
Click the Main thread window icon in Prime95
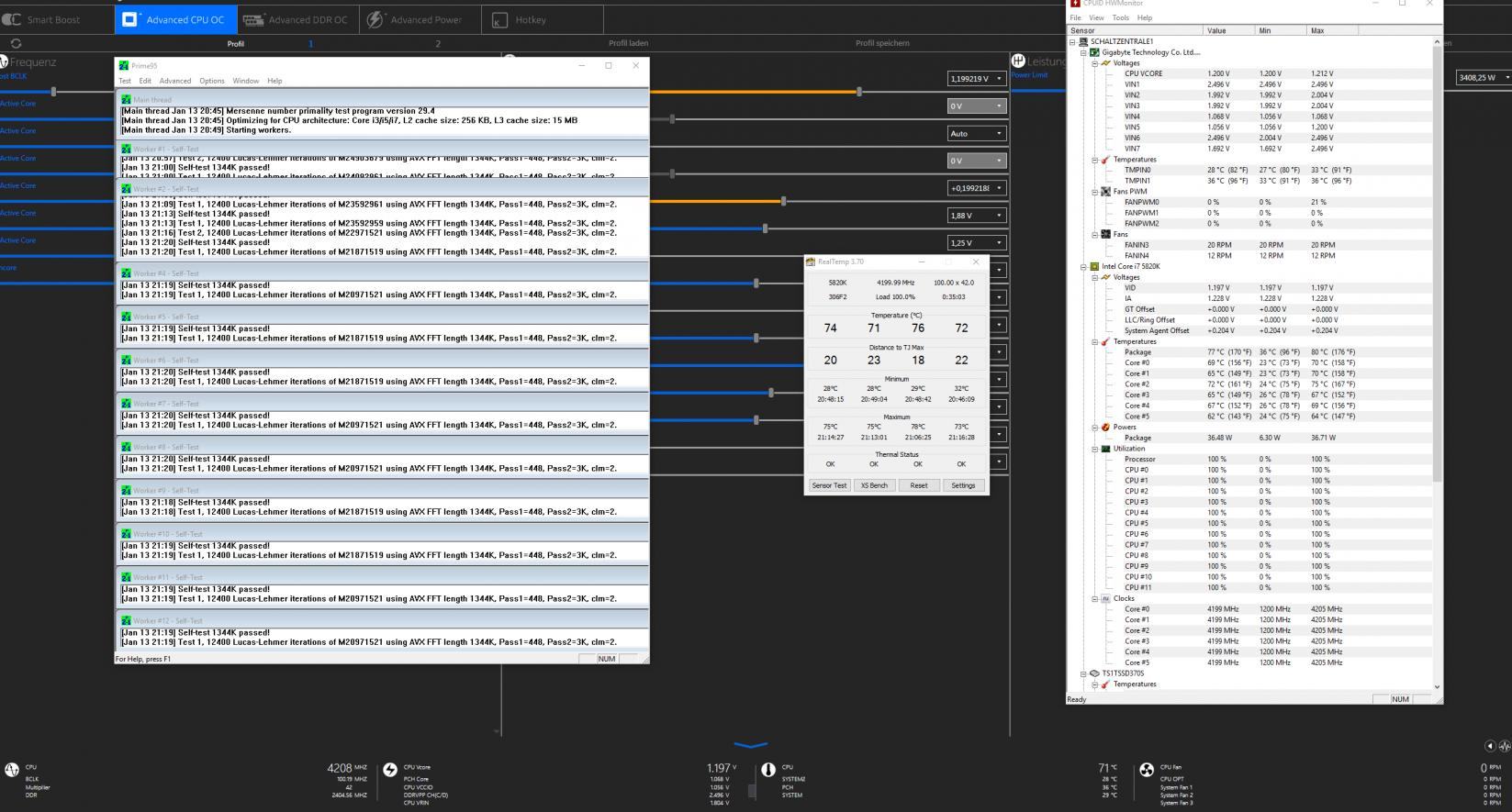tap(126, 99)
